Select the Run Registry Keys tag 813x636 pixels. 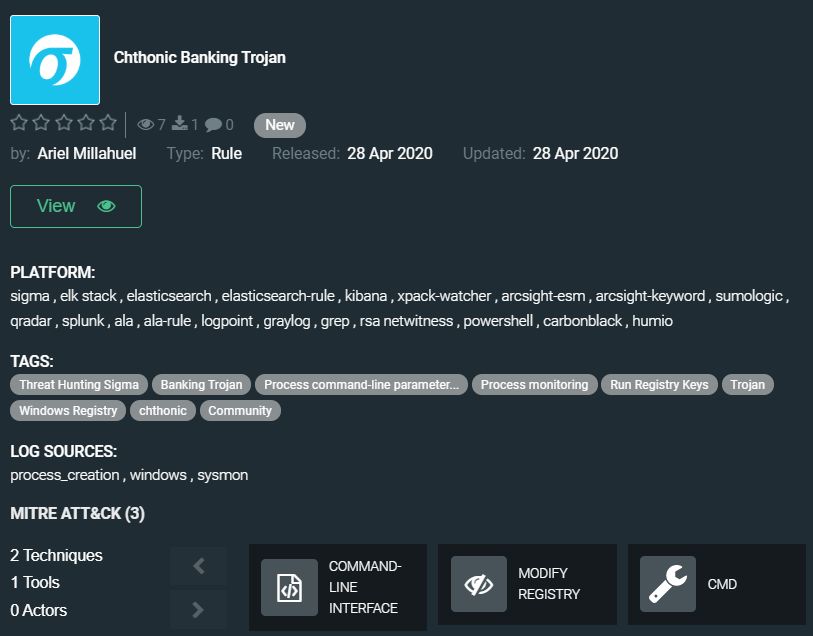pos(659,385)
